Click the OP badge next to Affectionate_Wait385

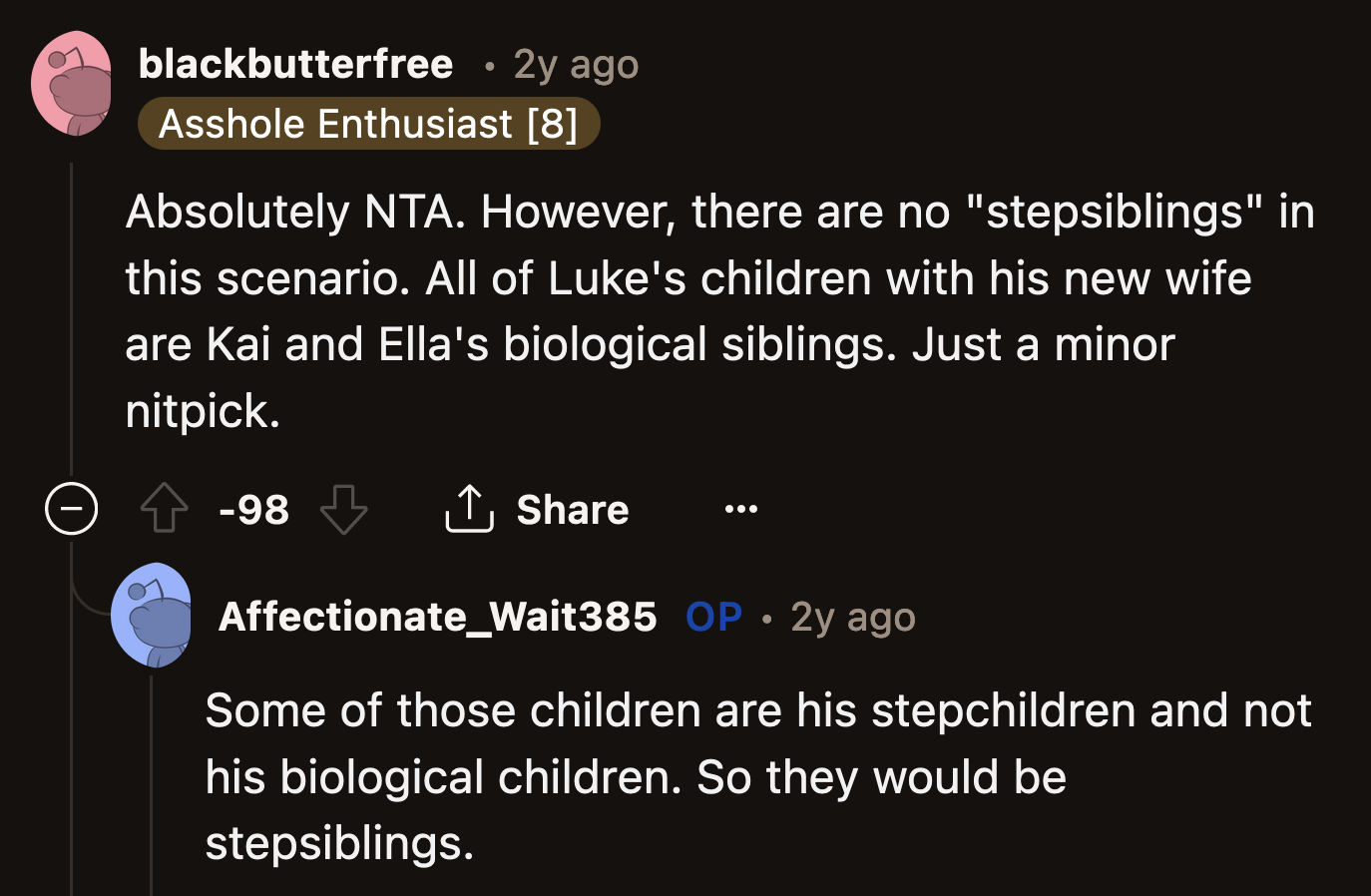tap(712, 616)
